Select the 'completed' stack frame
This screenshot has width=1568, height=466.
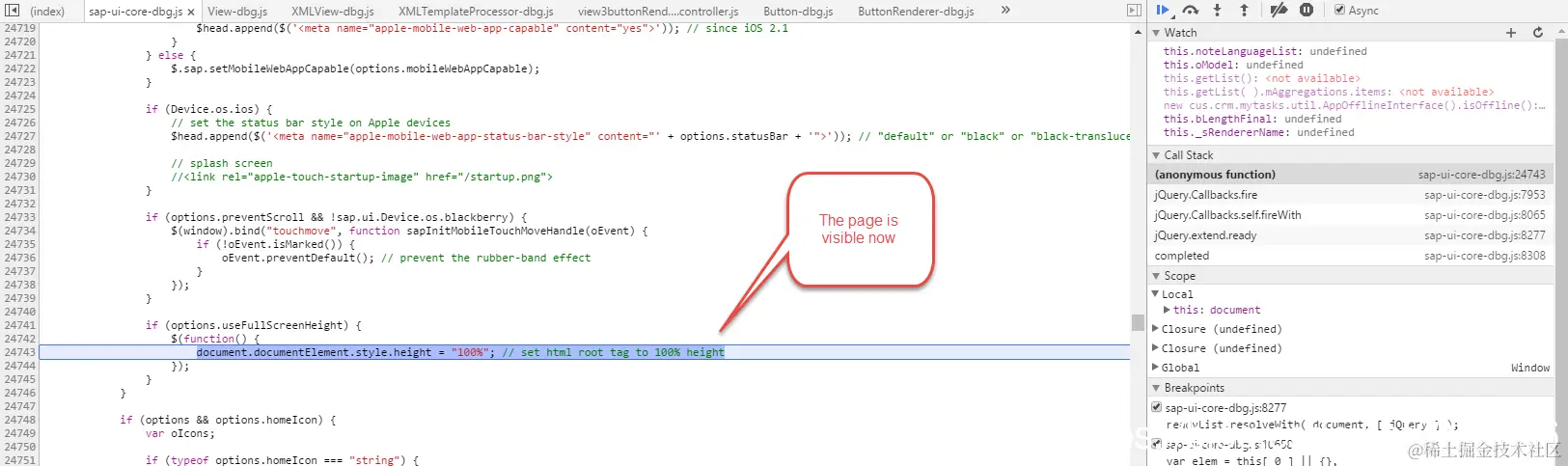pyautogui.click(x=1351, y=256)
